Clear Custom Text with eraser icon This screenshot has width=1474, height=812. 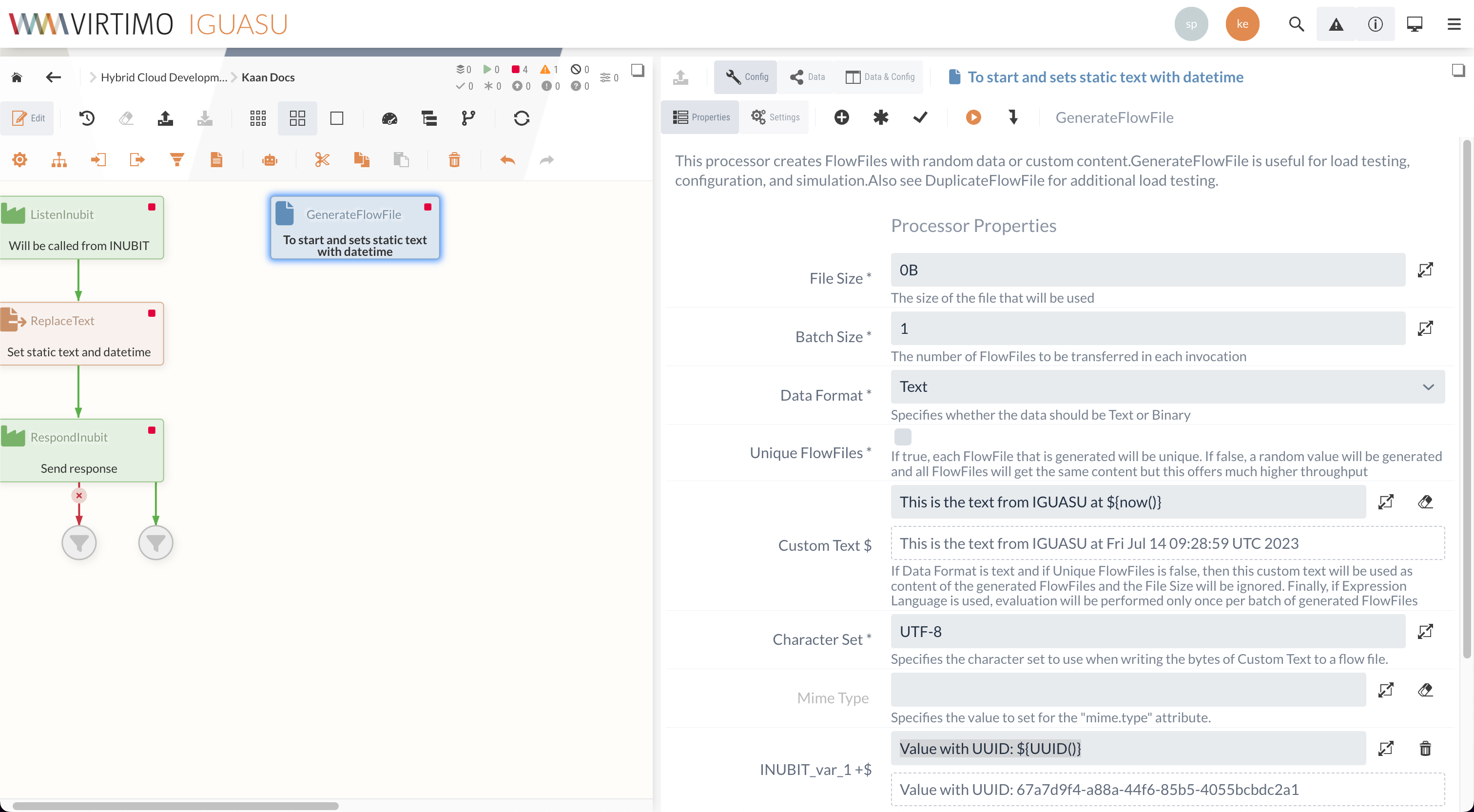(1425, 503)
